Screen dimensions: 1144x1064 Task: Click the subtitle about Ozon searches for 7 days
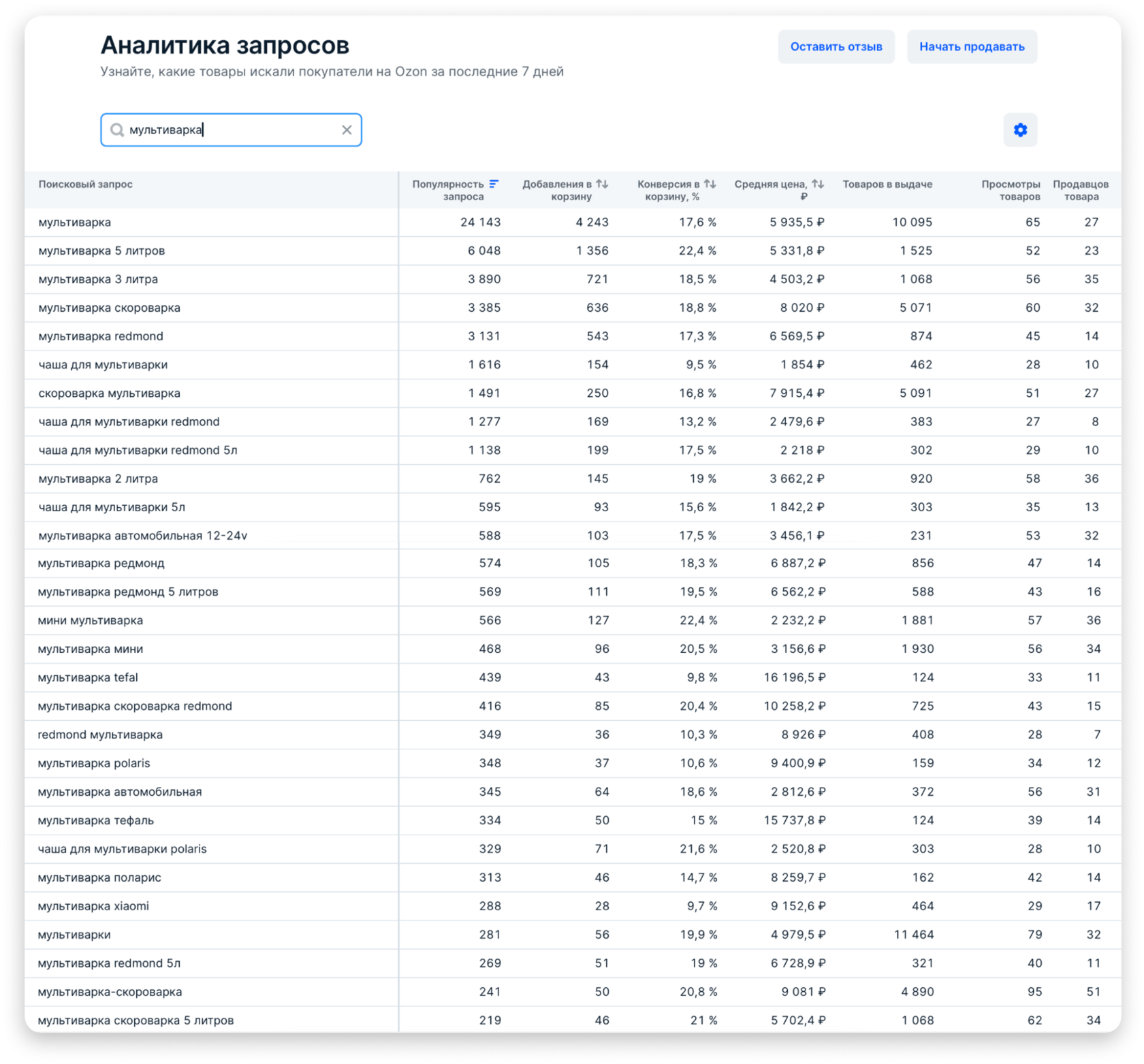point(332,71)
